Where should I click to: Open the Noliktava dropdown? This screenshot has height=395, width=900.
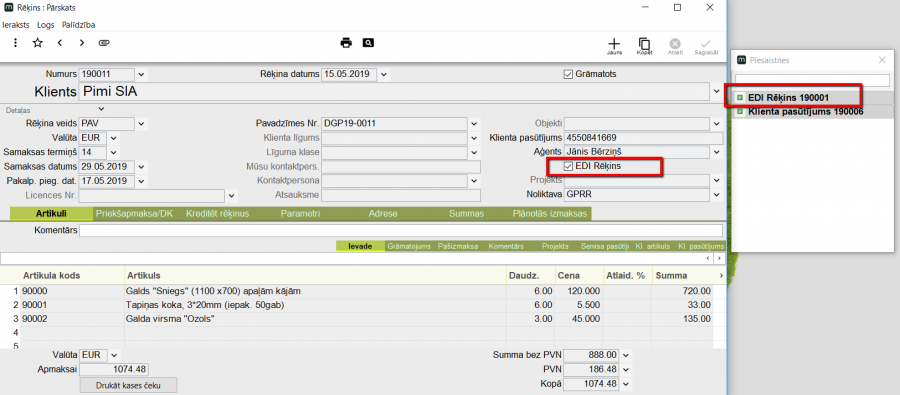pos(716,195)
